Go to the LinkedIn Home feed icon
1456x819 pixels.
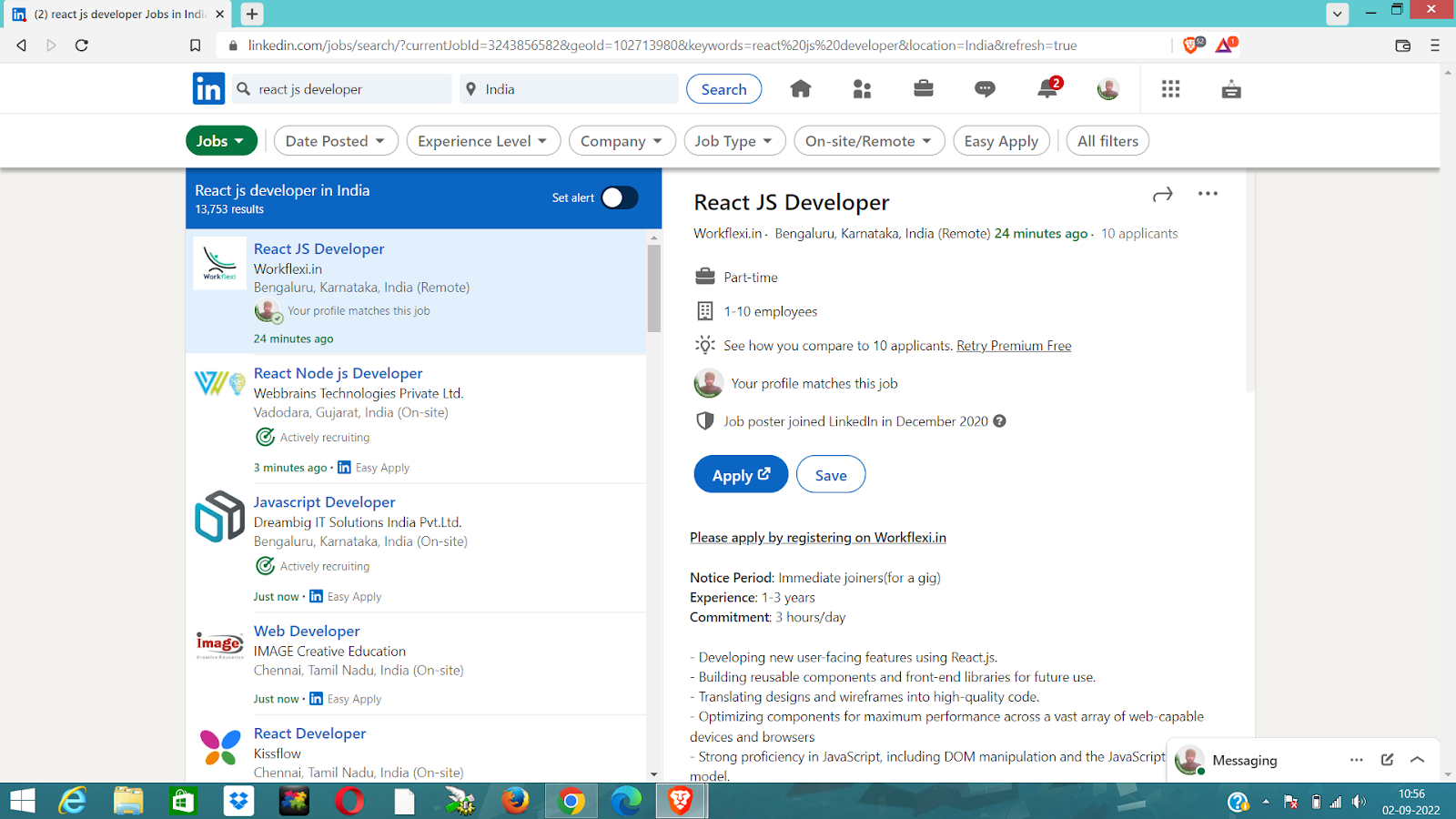[801, 88]
